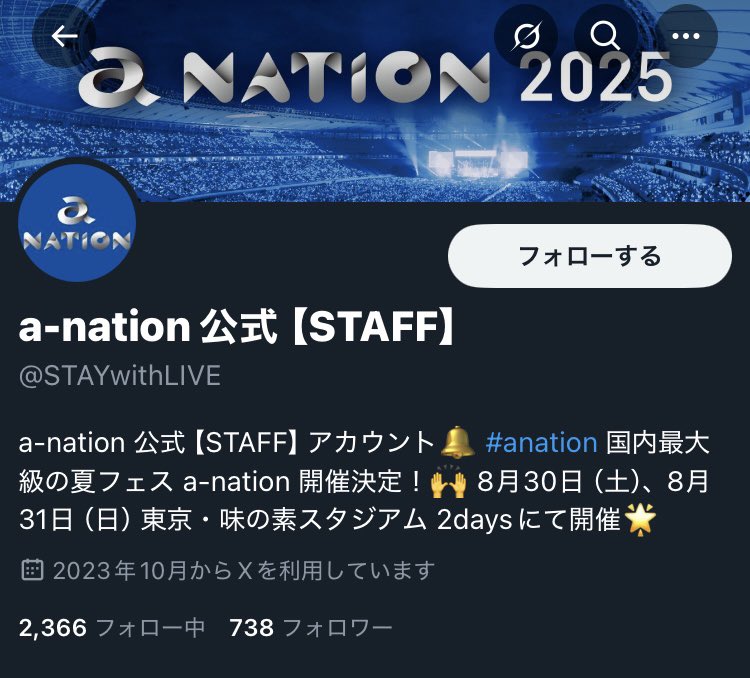Open the a-nation 2025 header banner
The height and width of the screenshot is (678, 750).
[375, 100]
